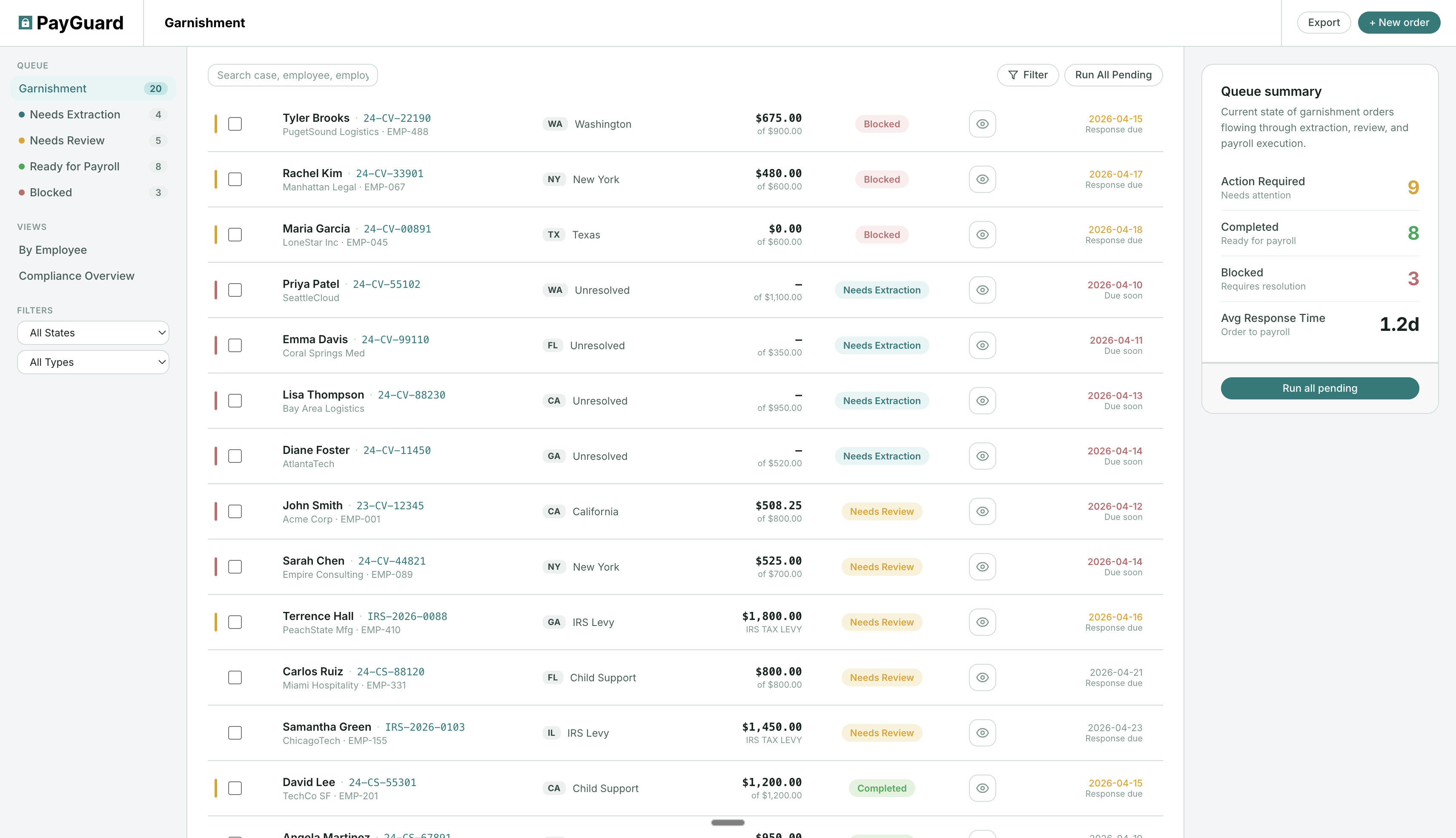The width and height of the screenshot is (1456, 838).
Task: Open Needs Extraction queue
Action: click(75, 115)
